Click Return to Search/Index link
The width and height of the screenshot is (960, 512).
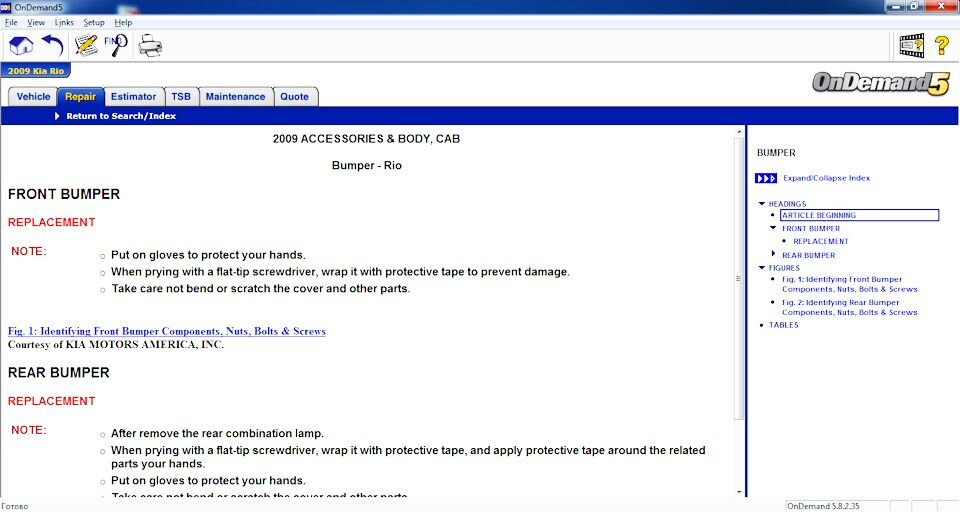(121, 116)
